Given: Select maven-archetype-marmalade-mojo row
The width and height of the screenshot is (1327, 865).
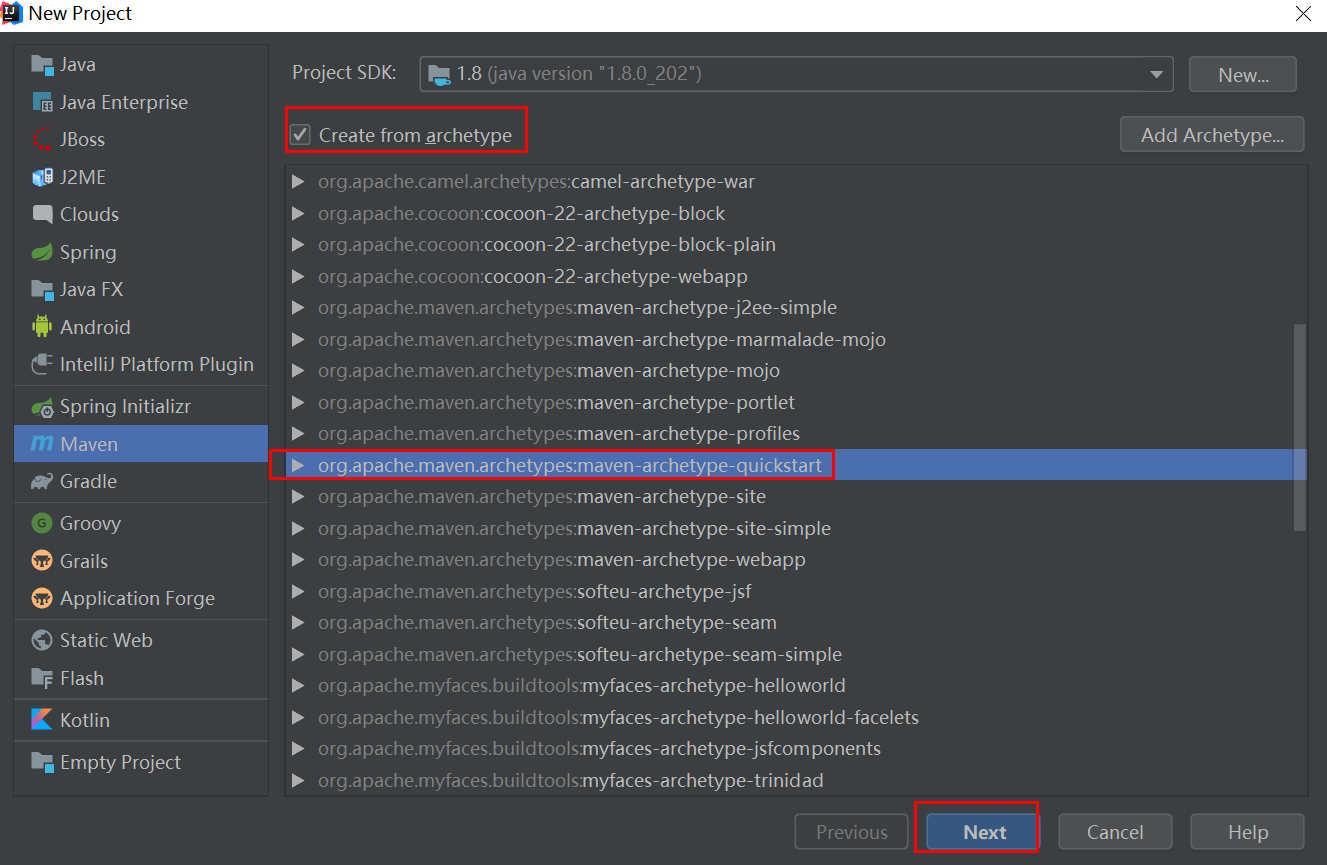Looking at the screenshot, I should (796, 339).
